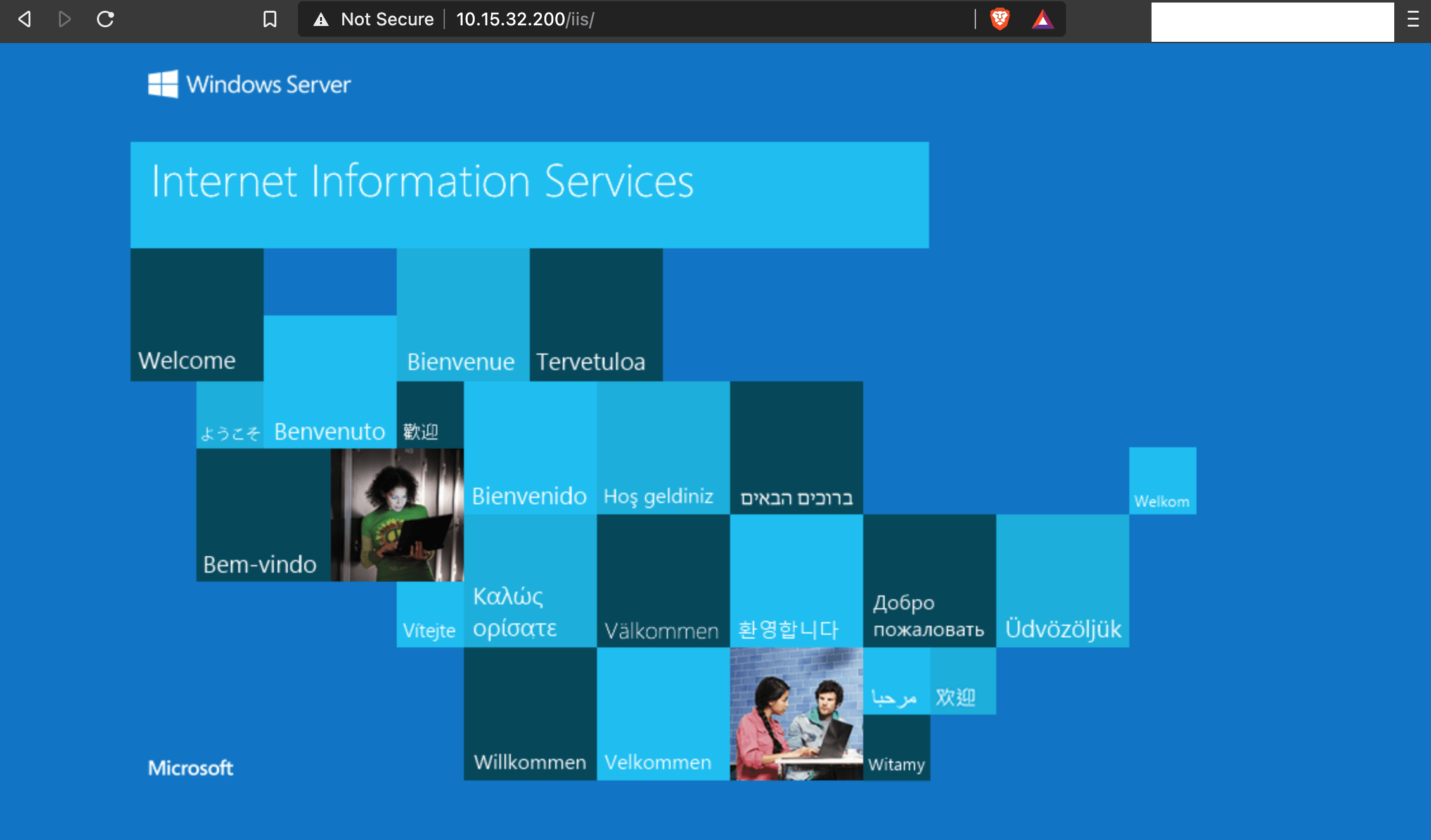Open the browser hamburger menu
Image resolution: width=1431 pixels, height=840 pixels.
[x=1412, y=20]
